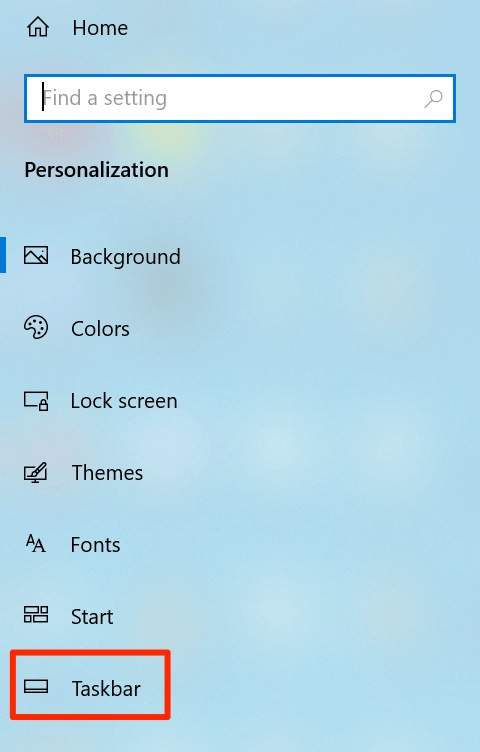The height and width of the screenshot is (752, 480).
Task: Open the Themes settings page
Action: [107, 473]
